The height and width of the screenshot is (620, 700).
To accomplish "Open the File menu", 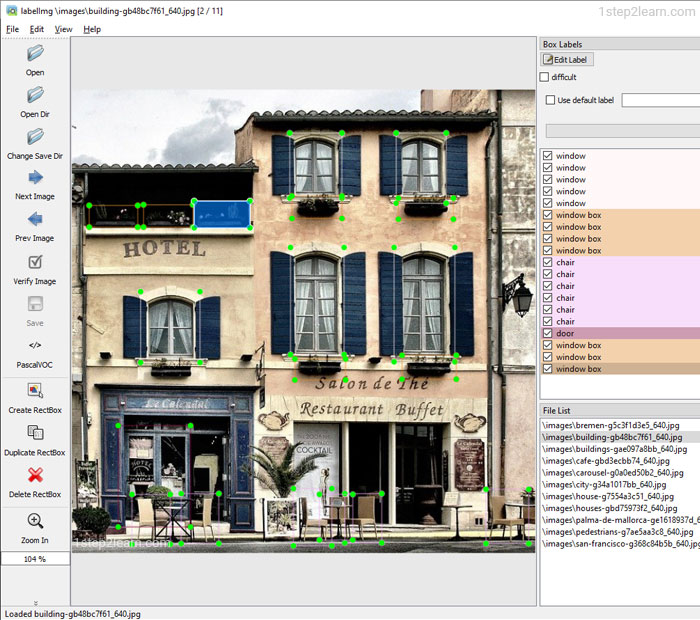I will click(x=12, y=29).
